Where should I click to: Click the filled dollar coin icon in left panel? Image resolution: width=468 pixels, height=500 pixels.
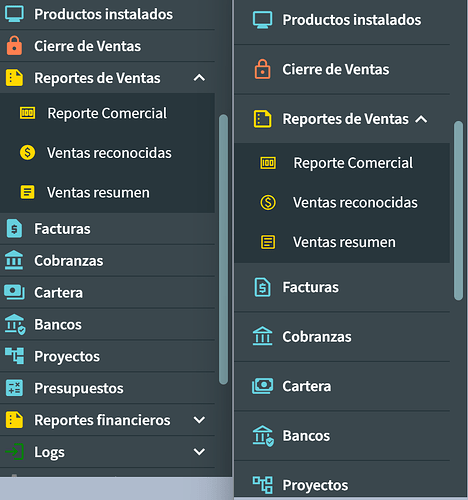[27, 153]
